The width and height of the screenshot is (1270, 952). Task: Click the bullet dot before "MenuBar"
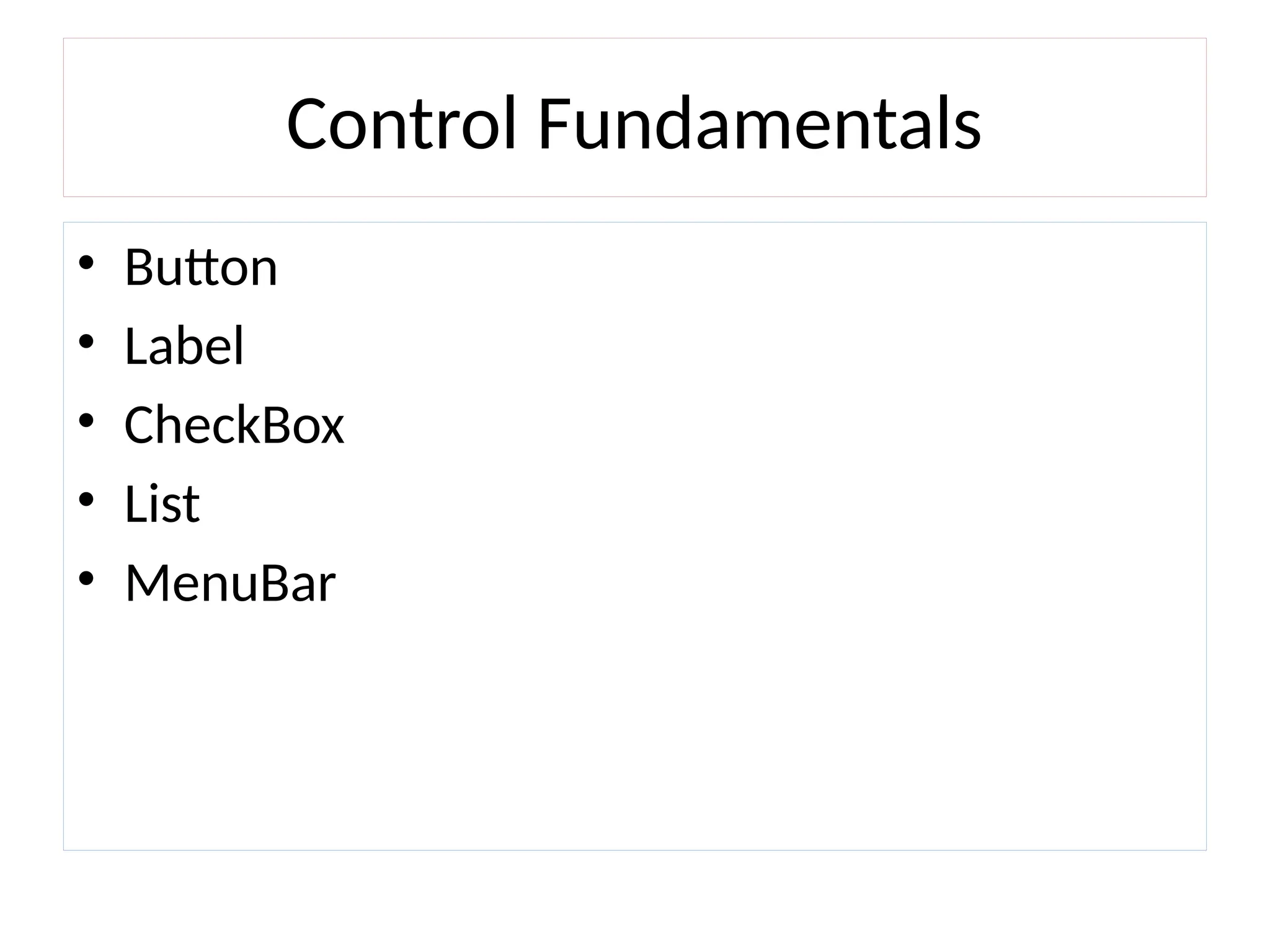coord(86,579)
